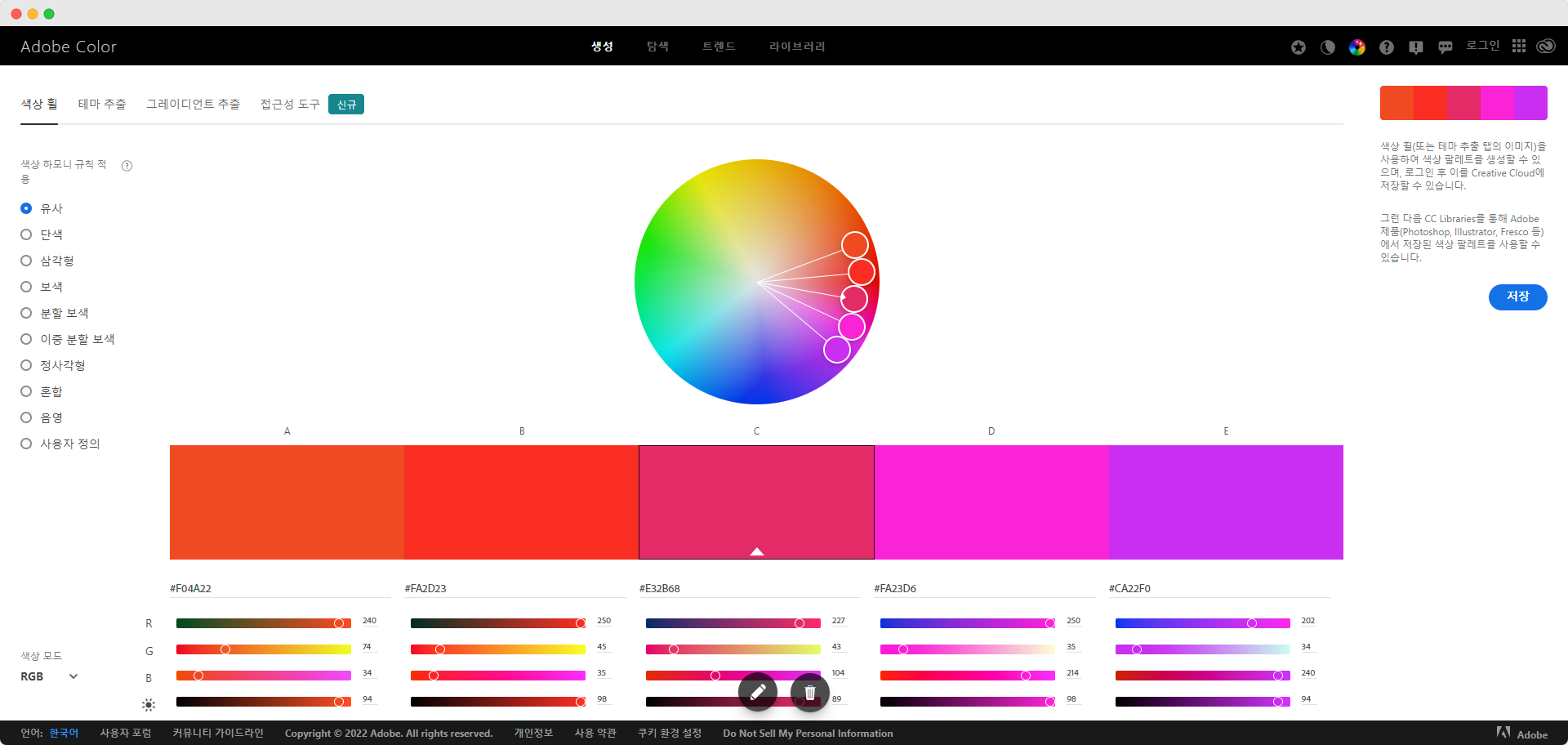Open the 생성 menu
1568x745 pixels.
point(602,47)
